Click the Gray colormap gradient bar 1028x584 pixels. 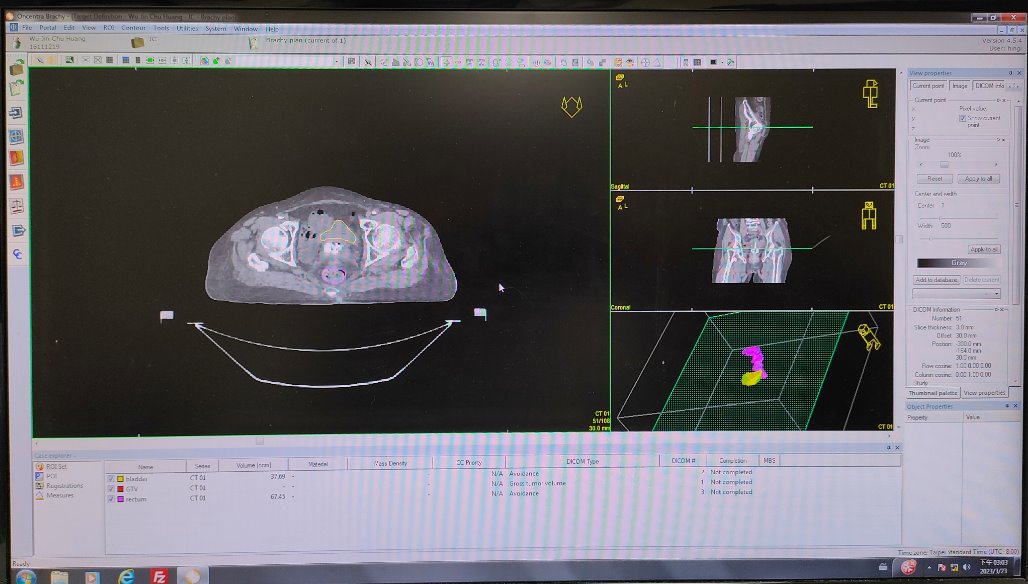957,263
